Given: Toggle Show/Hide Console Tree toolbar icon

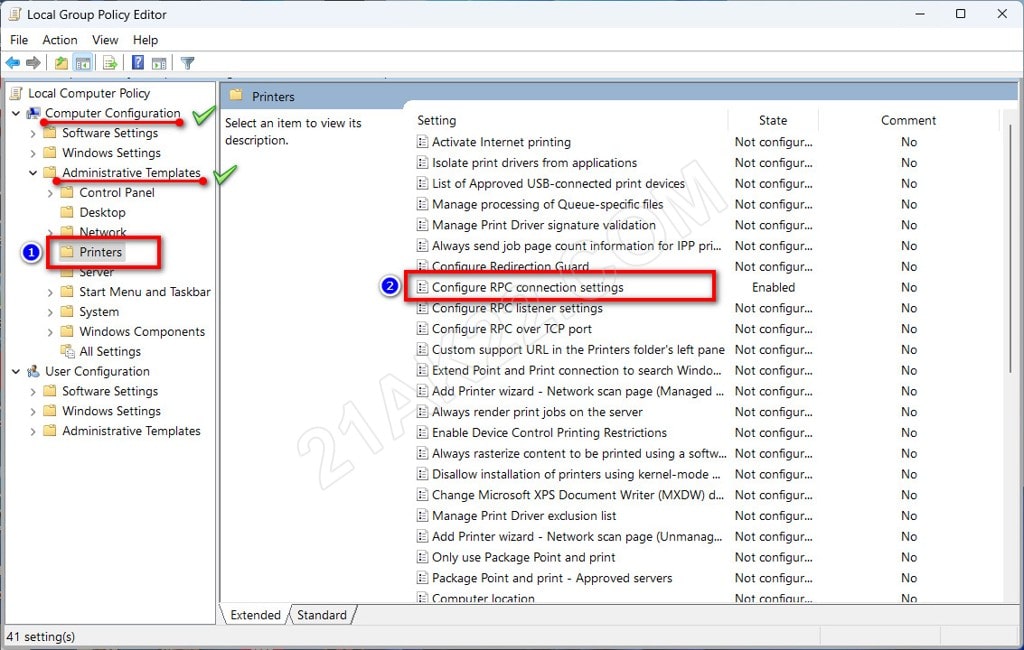Looking at the screenshot, I should point(84,63).
